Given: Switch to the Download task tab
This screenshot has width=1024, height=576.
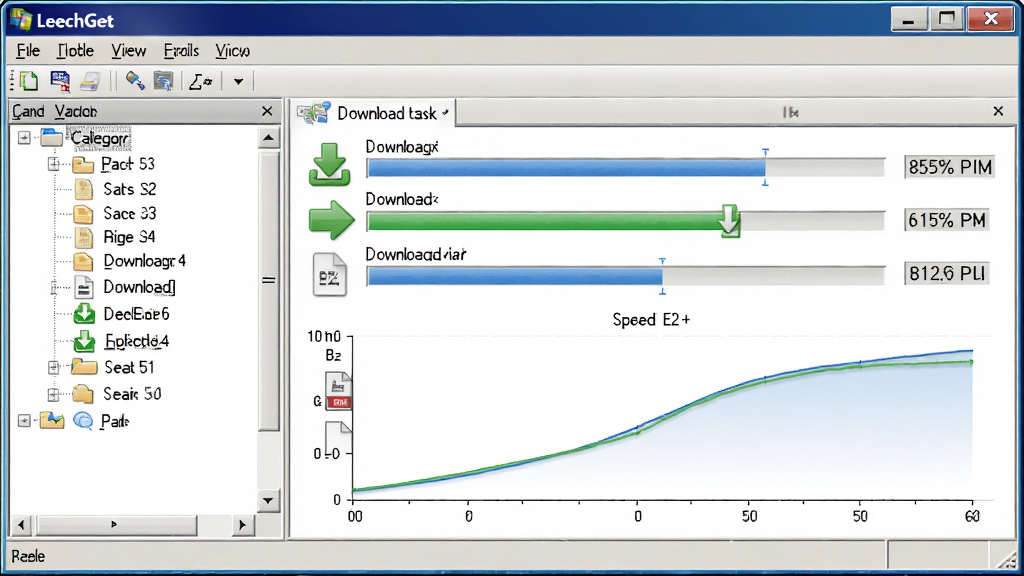Looking at the screenshot, I should click(x=374, y=113).
